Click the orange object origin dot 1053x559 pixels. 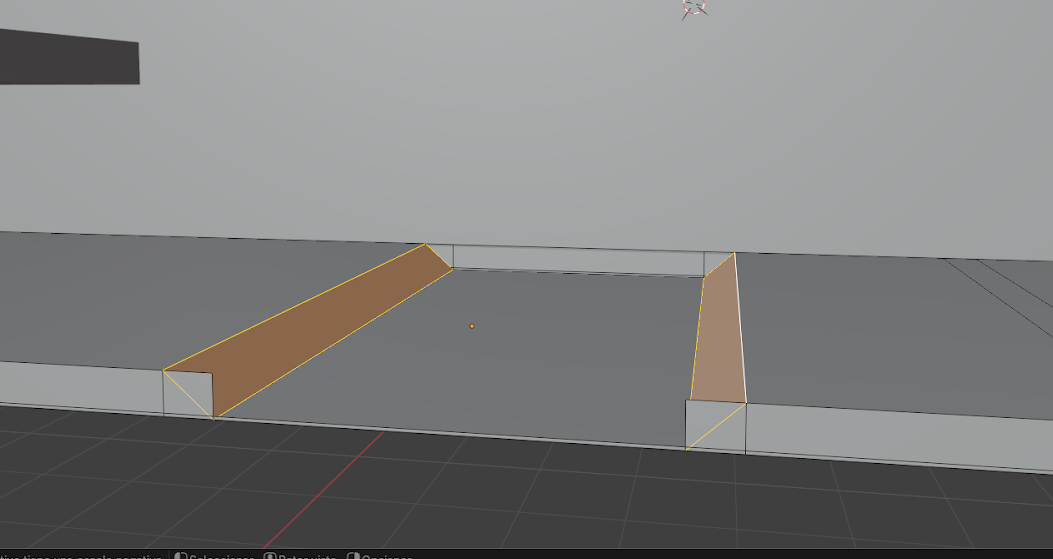(472, 326)
